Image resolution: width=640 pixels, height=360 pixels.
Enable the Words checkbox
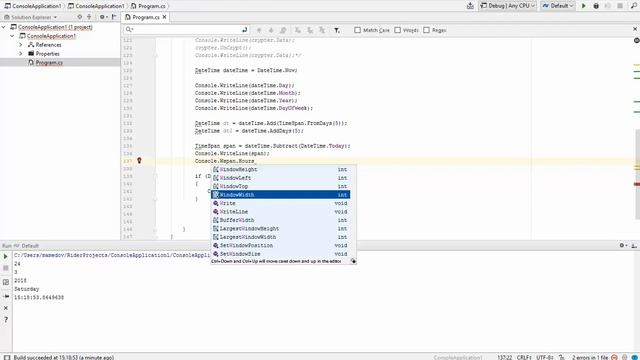point(398,30)
